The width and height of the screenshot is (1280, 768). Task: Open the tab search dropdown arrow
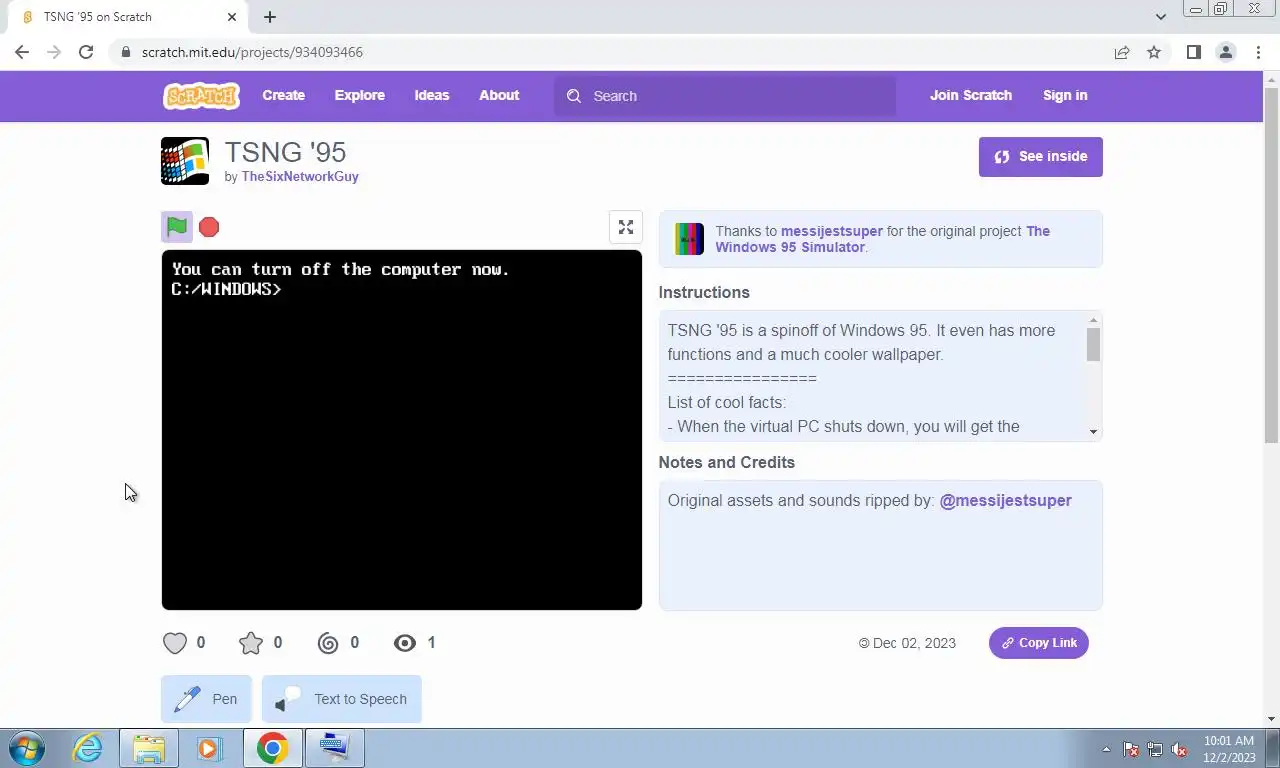pos(1160,17)
